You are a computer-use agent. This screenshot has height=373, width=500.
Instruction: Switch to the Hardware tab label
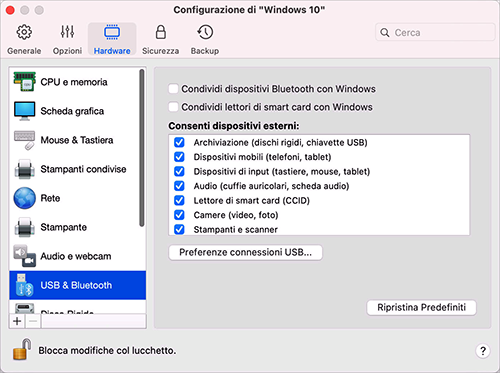112,51
